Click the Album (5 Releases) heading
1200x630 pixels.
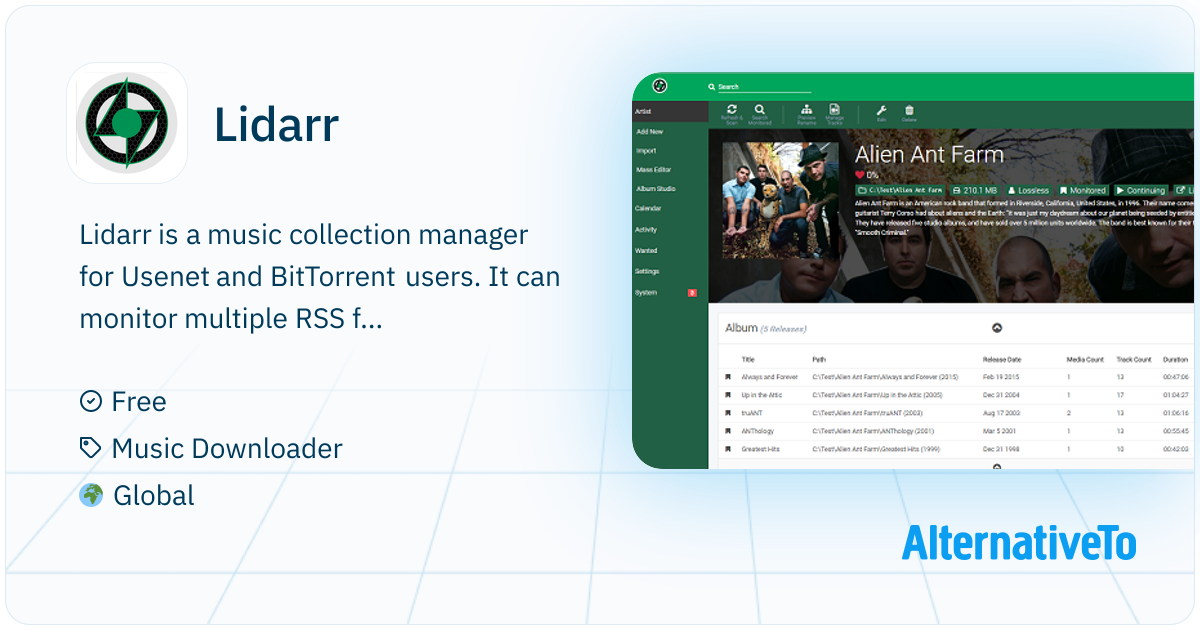(766, 328)
